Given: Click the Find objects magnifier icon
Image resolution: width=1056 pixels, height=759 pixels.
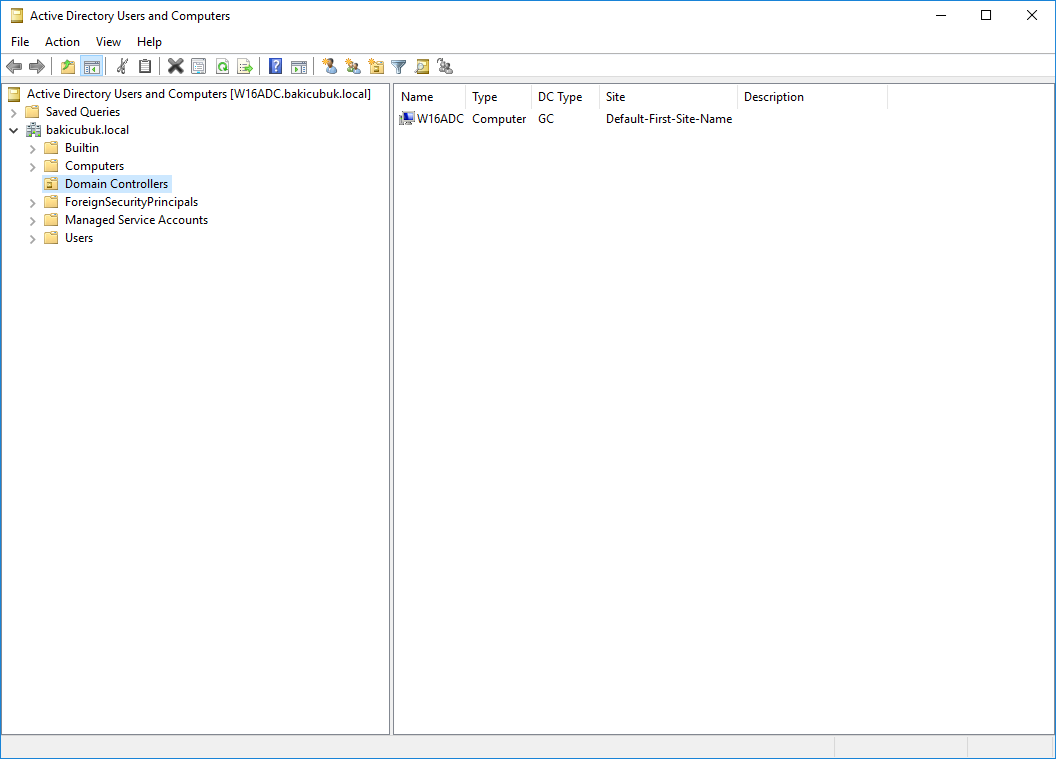Looking at the screenshot, I should pos(422,66).
